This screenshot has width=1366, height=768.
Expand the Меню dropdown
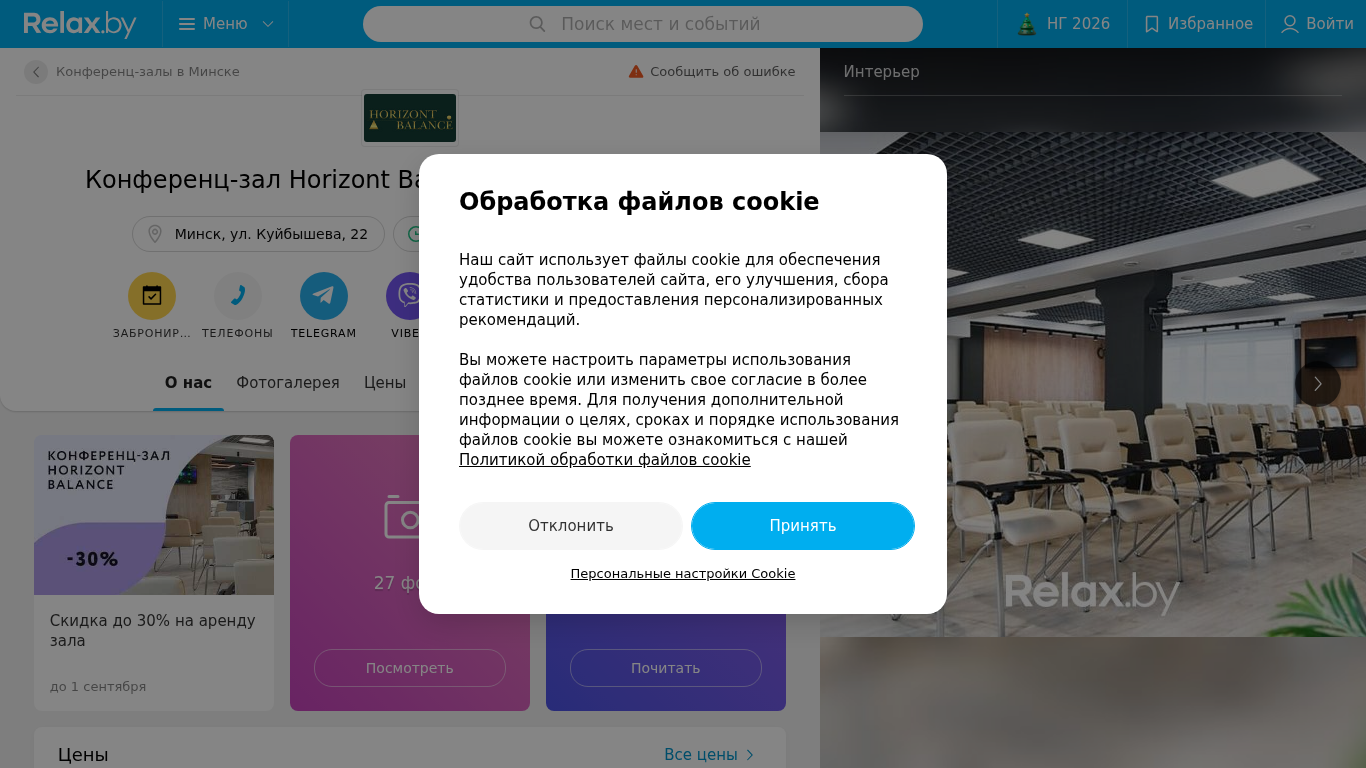226,24
